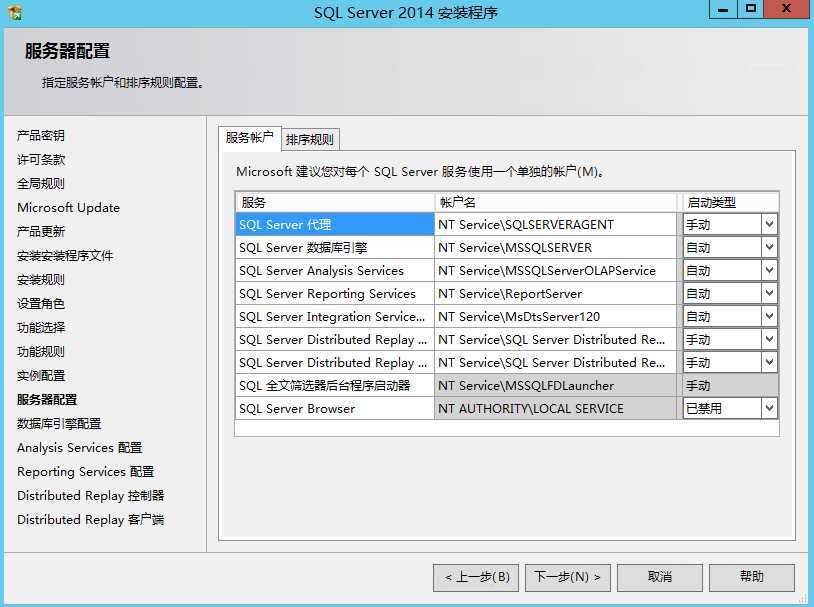Open startup type dropdown for Integration Services row
This screenshot has width=814, height=607.
pos(769,316)
